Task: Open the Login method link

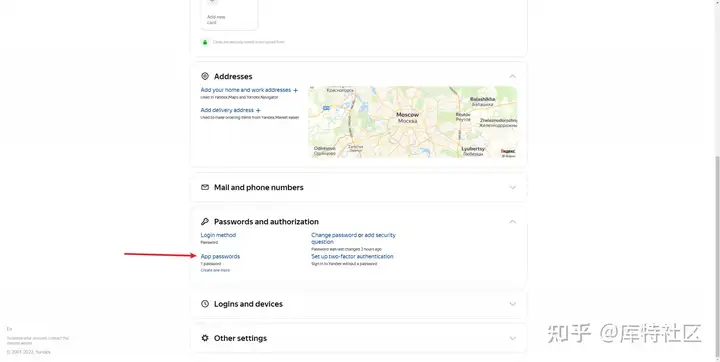Action: pyautogui.click(x=218, y=235)
